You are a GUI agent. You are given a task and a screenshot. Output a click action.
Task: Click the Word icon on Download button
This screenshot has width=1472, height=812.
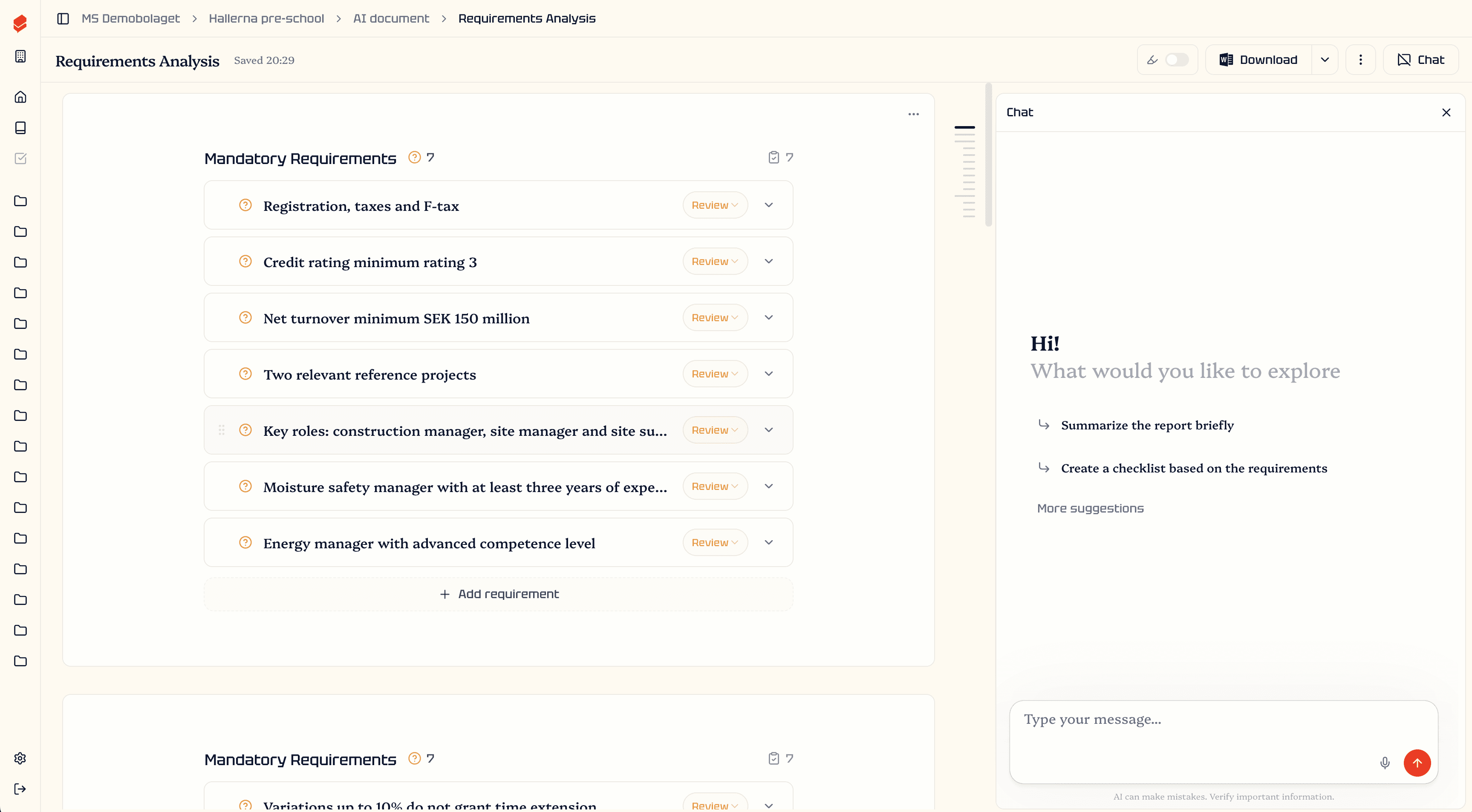coord(1226,60)
